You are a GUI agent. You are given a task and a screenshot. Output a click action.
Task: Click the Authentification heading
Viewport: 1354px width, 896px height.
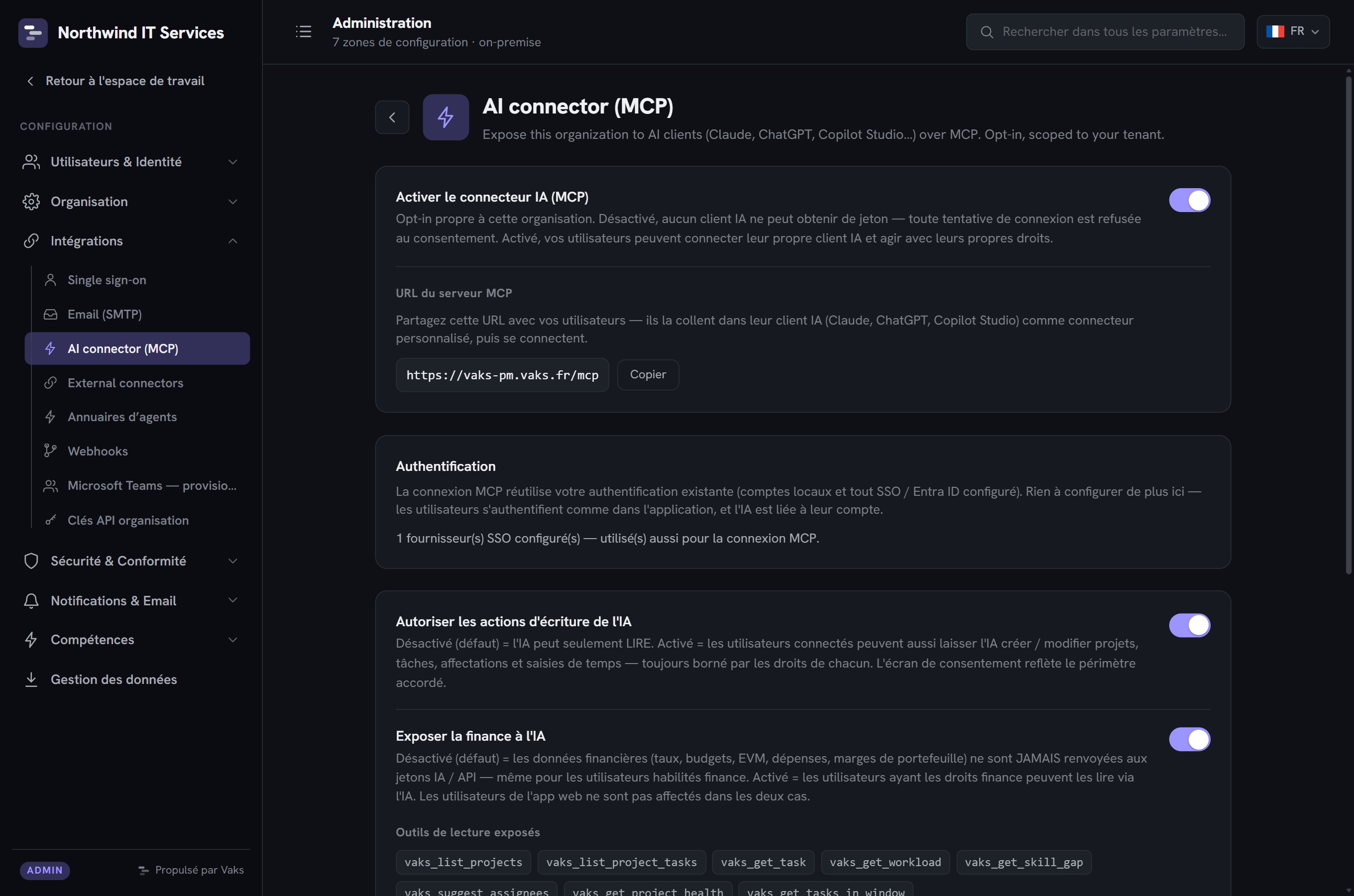coord(446,466)
